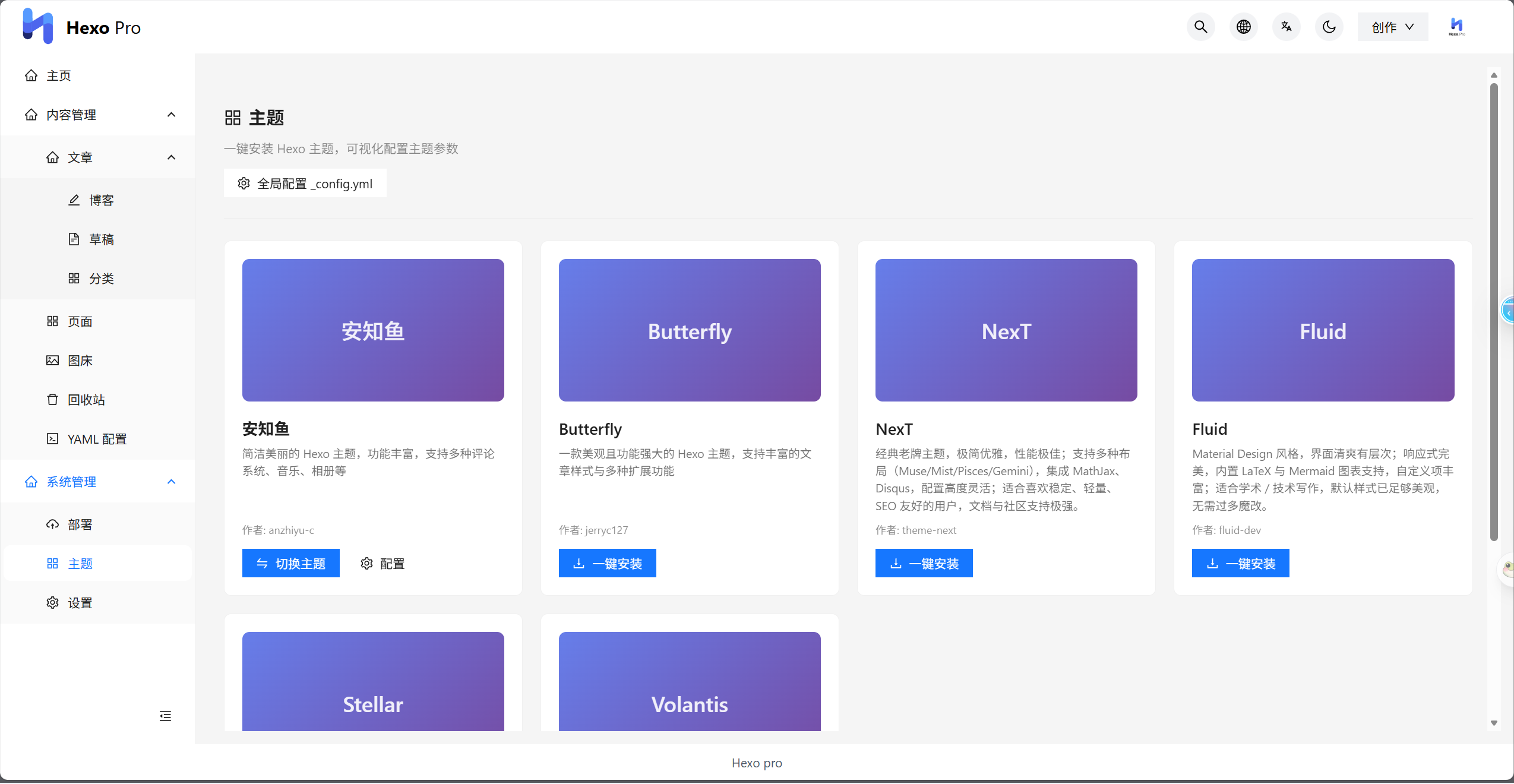The width and height of the screenshot is (1514, 784).
Task: Open 博客 in the sidebar
Action: (98, 200)
